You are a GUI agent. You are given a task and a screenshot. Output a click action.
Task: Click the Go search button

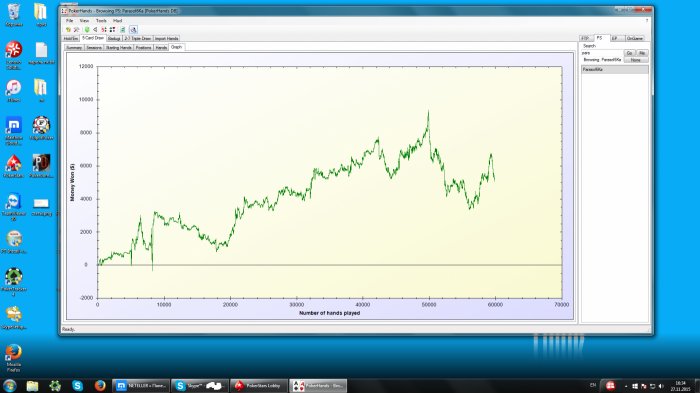click(x=629, y=53)
